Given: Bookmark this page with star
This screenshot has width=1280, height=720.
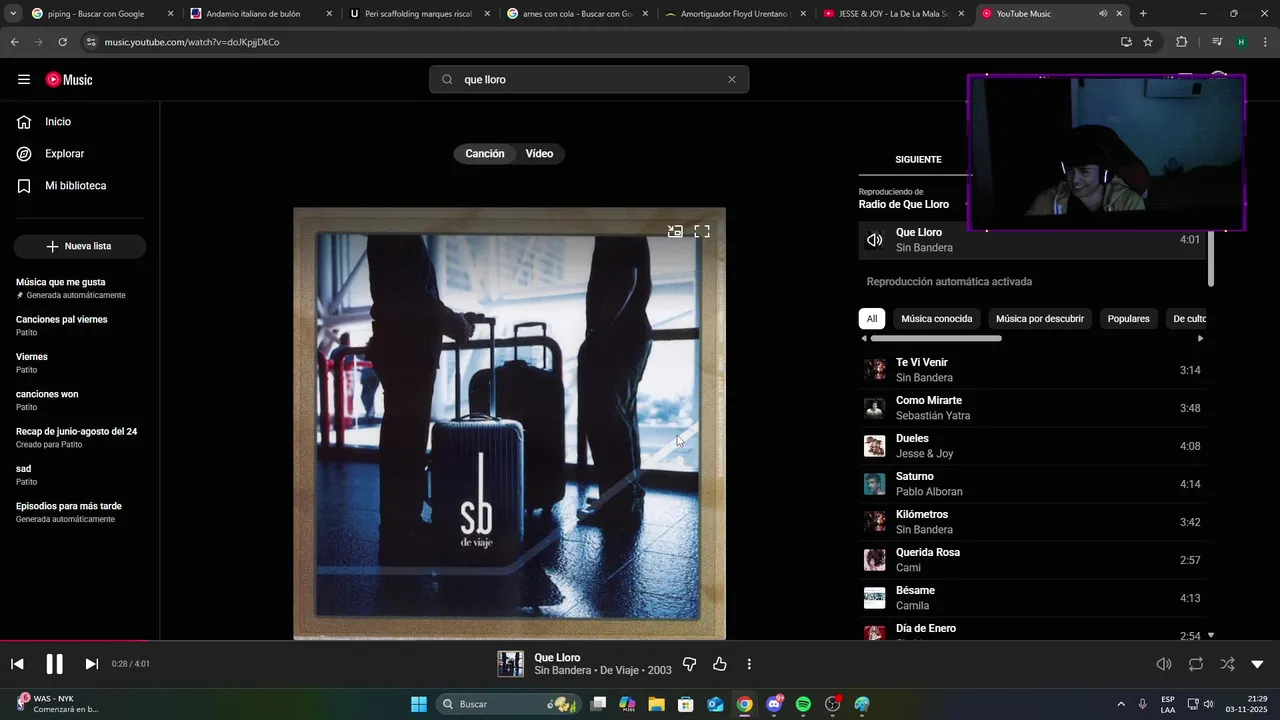Looking at the screenshot, I should point(1148,42).
